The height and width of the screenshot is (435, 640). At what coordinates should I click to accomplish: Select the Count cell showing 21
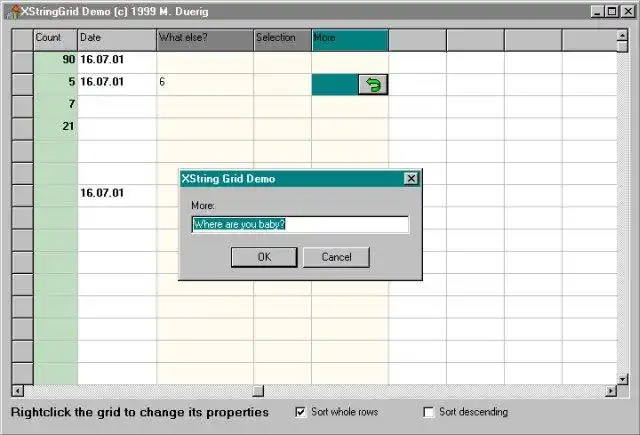pos(56,129)
